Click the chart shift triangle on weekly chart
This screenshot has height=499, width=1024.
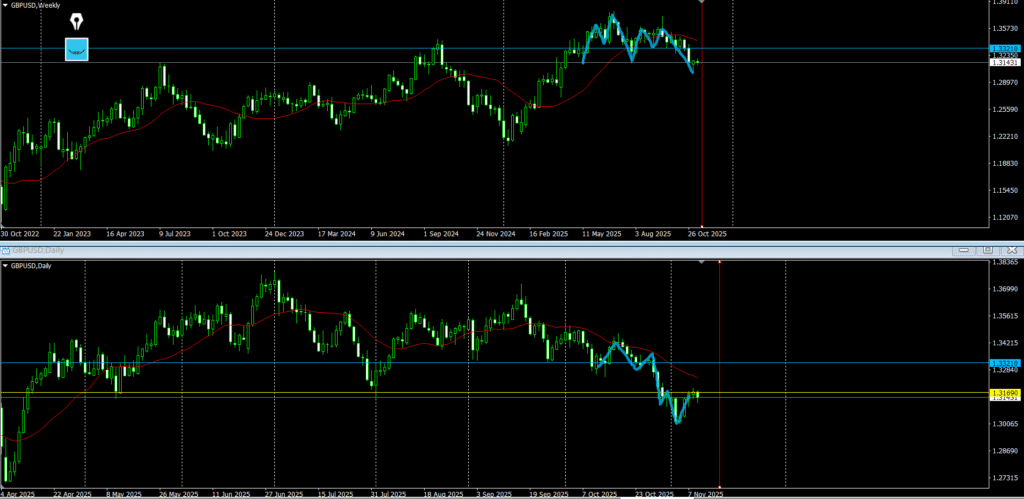click(x=702, y=3)
